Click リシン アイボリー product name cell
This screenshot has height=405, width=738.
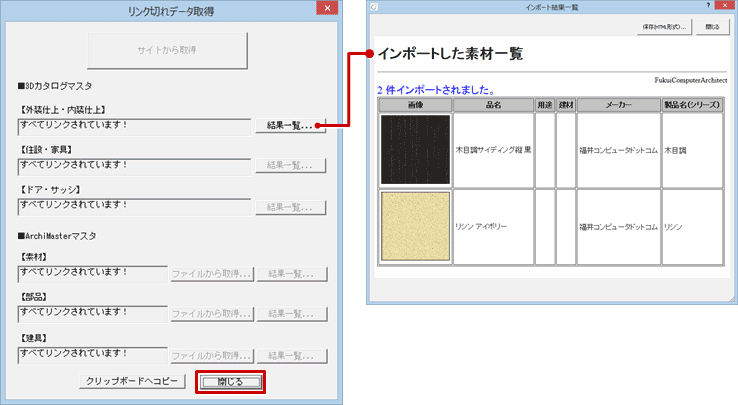(x=493, y=227)
